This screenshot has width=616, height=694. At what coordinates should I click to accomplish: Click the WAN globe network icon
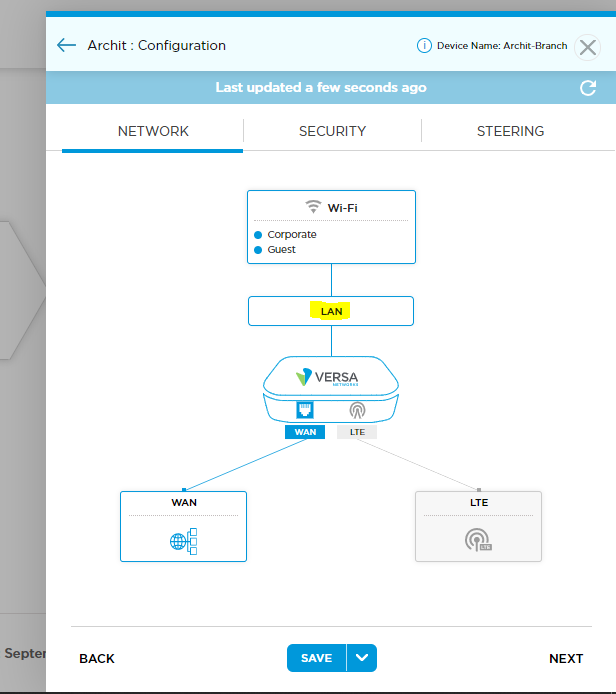[x=184, y=541]
